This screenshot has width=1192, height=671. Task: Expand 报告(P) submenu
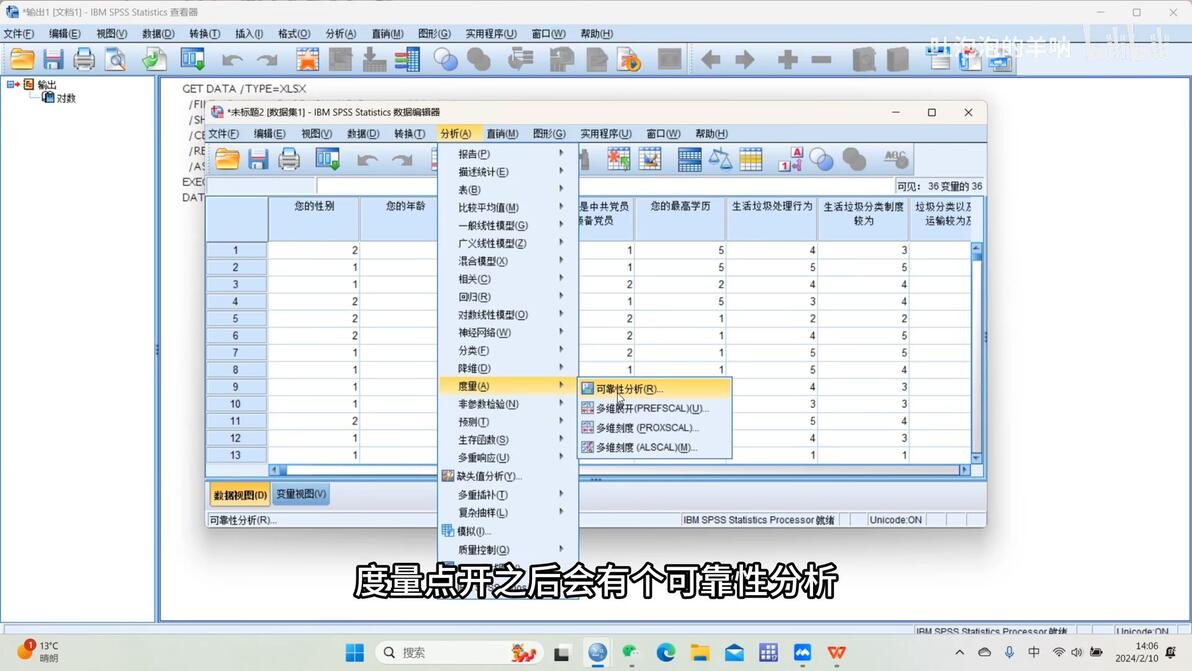tap(508, 154)
